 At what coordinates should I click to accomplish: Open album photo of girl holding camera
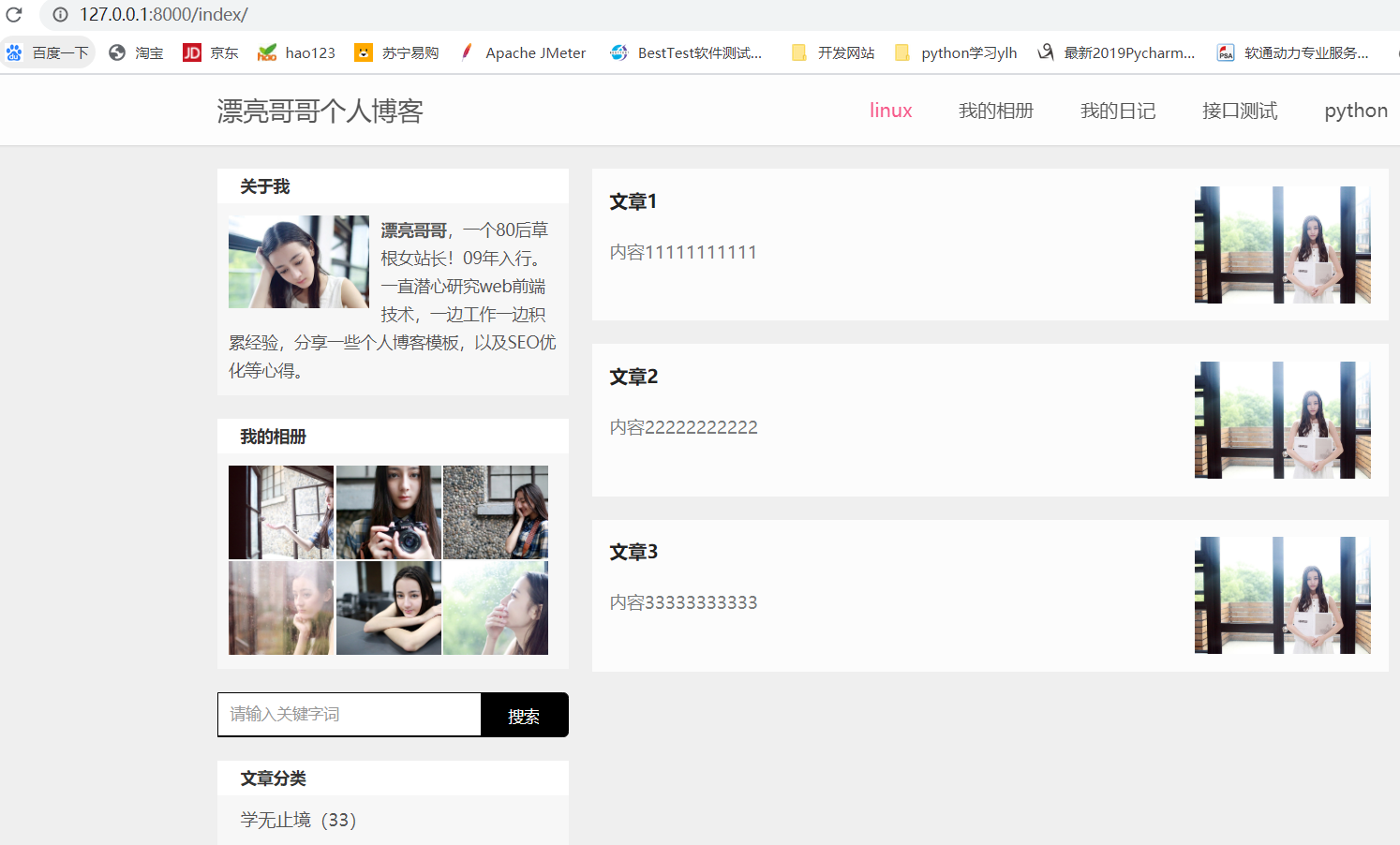pyautogui.click(x=389, y=512)
